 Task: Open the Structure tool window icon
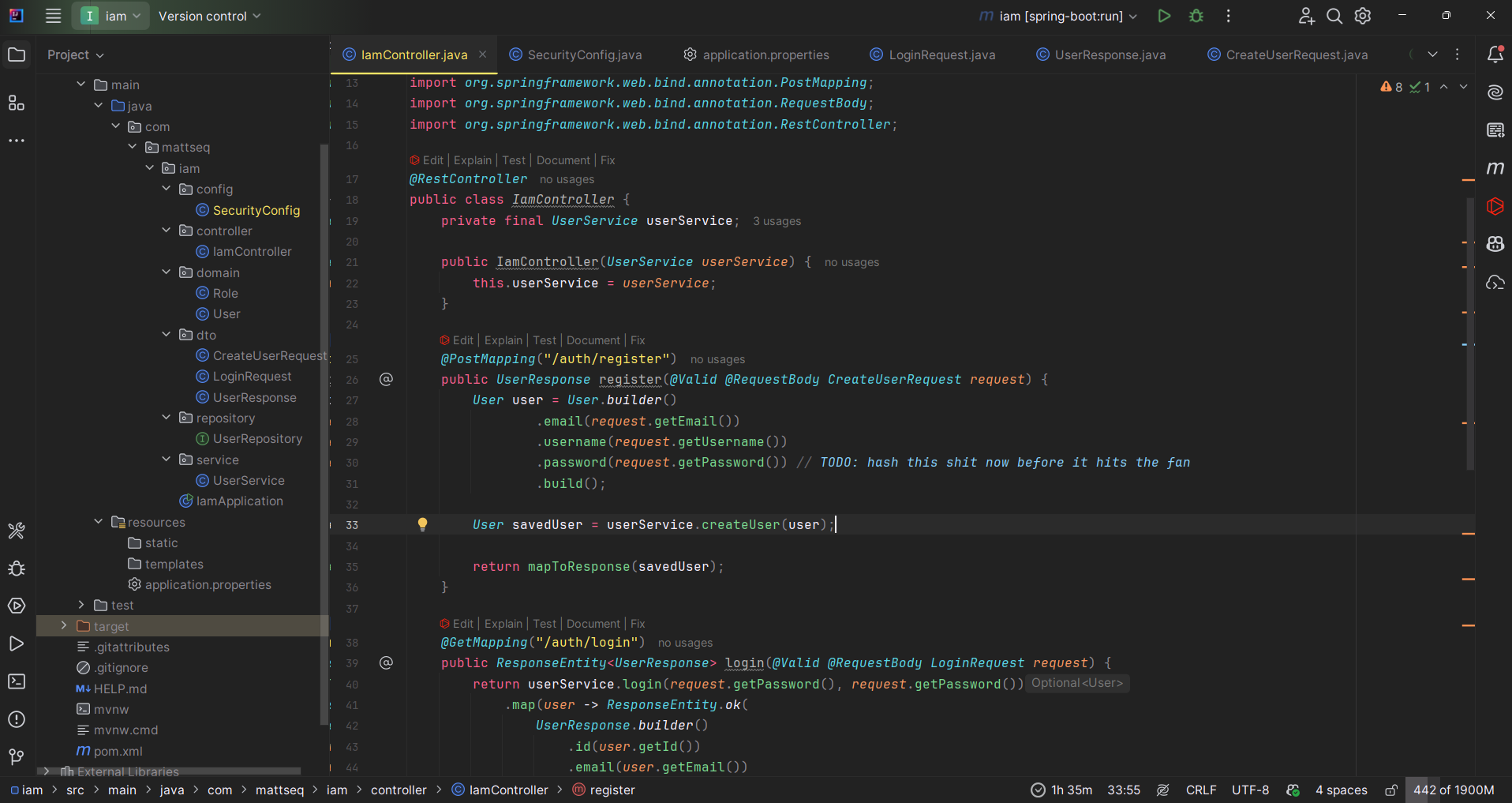pyautogui.click(x=17, y=103)
